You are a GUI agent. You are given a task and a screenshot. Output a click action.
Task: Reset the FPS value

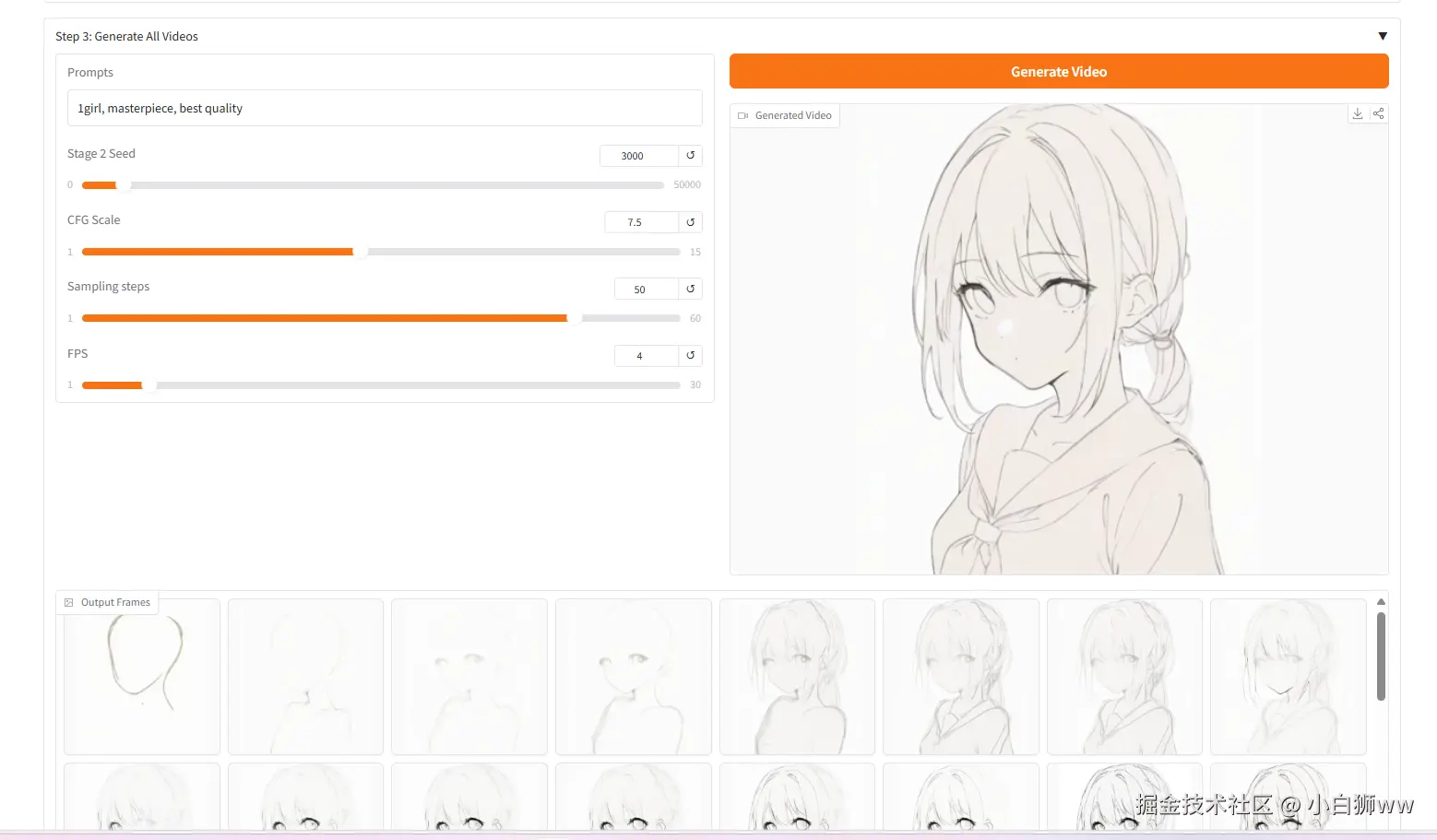click(690, 355)
